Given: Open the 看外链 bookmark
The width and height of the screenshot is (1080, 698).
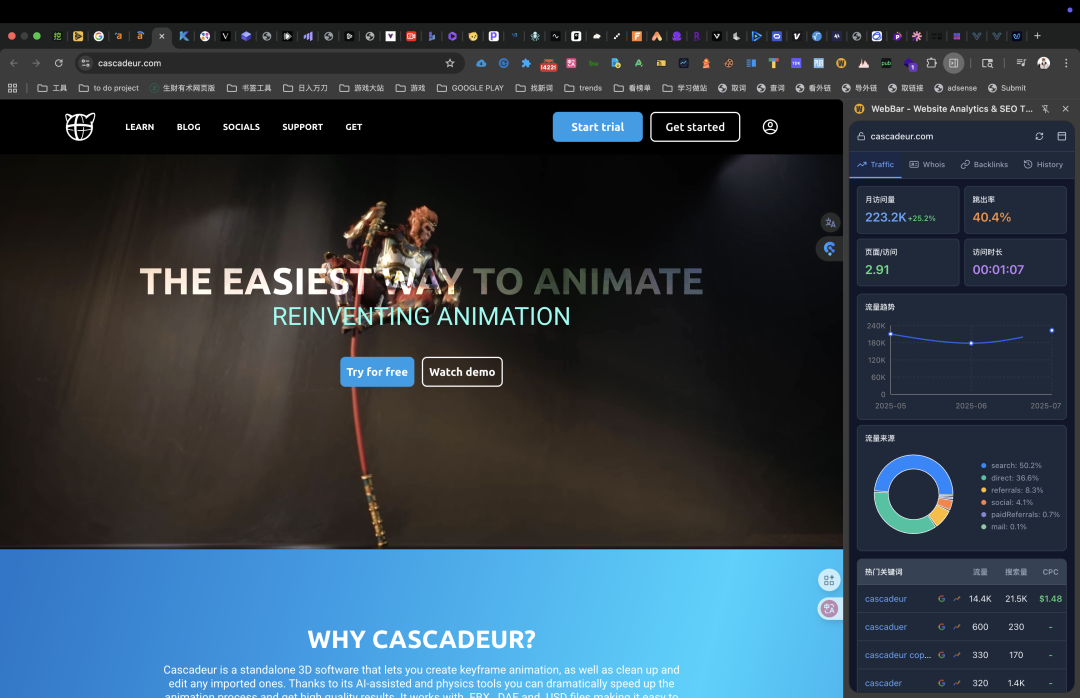Looking at the screenshot, I should [x=813, y=88].
